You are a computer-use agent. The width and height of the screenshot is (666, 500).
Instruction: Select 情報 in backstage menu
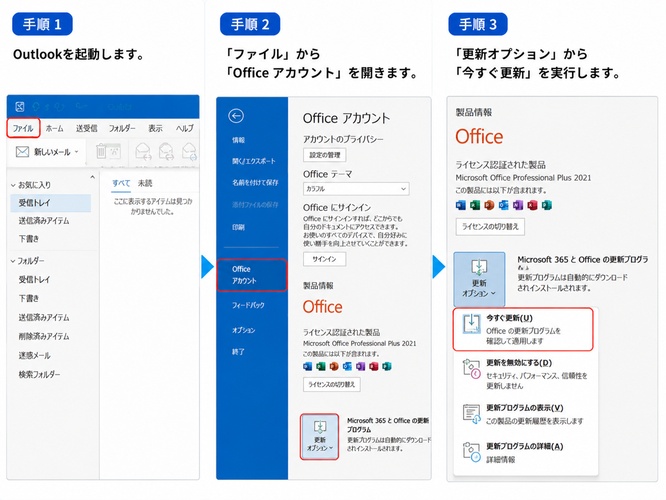[x=238, y=140]
